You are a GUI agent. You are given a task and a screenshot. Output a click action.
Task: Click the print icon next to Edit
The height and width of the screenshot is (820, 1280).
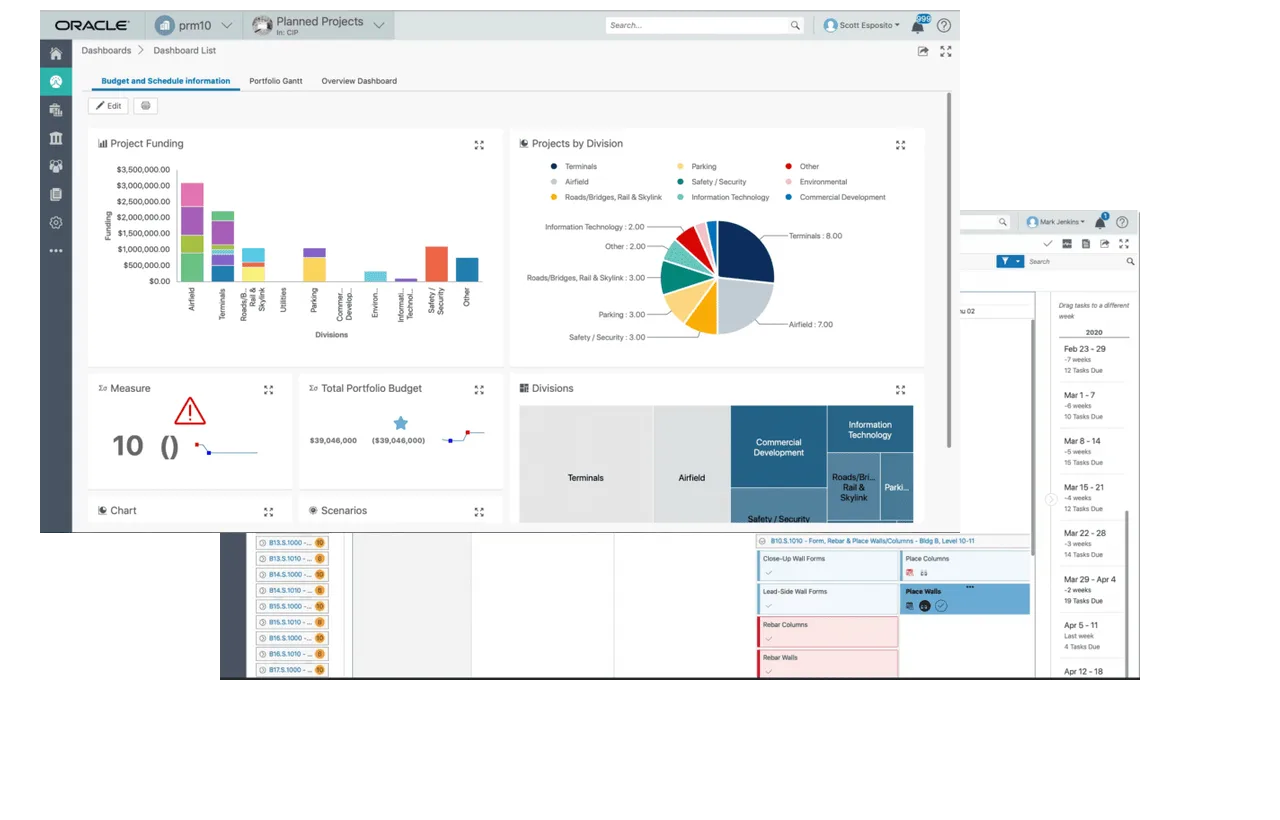145,105
